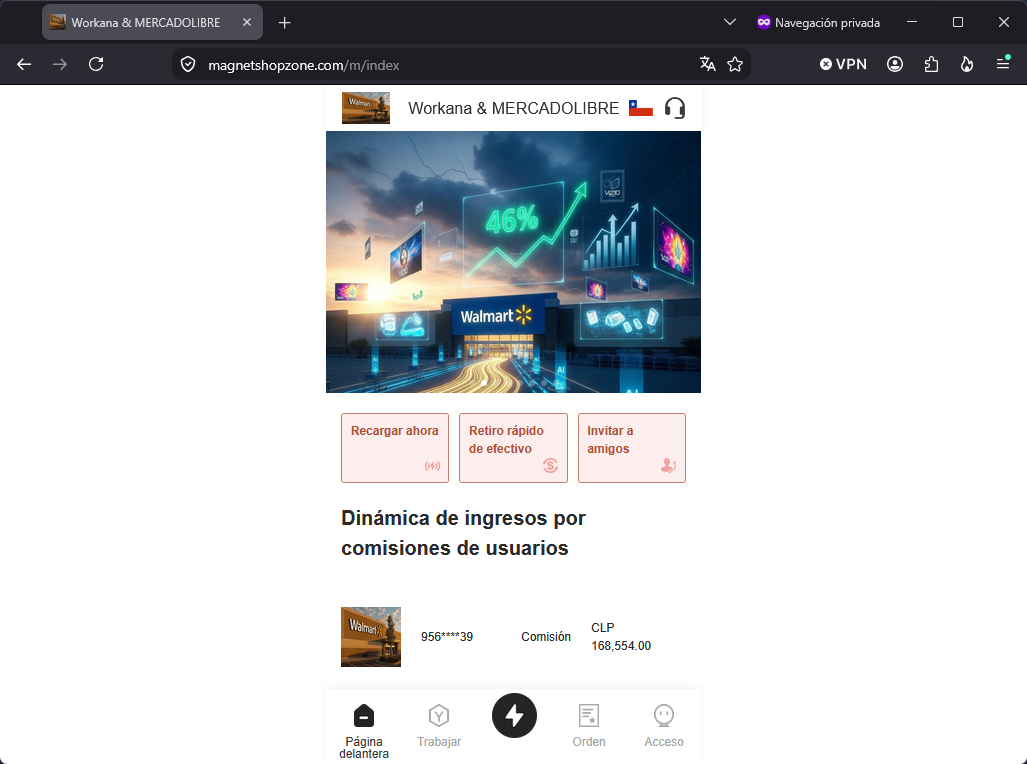Expand the list all tabs chevron
This screenshot has width=1027, height=764.
coord(730,22)
